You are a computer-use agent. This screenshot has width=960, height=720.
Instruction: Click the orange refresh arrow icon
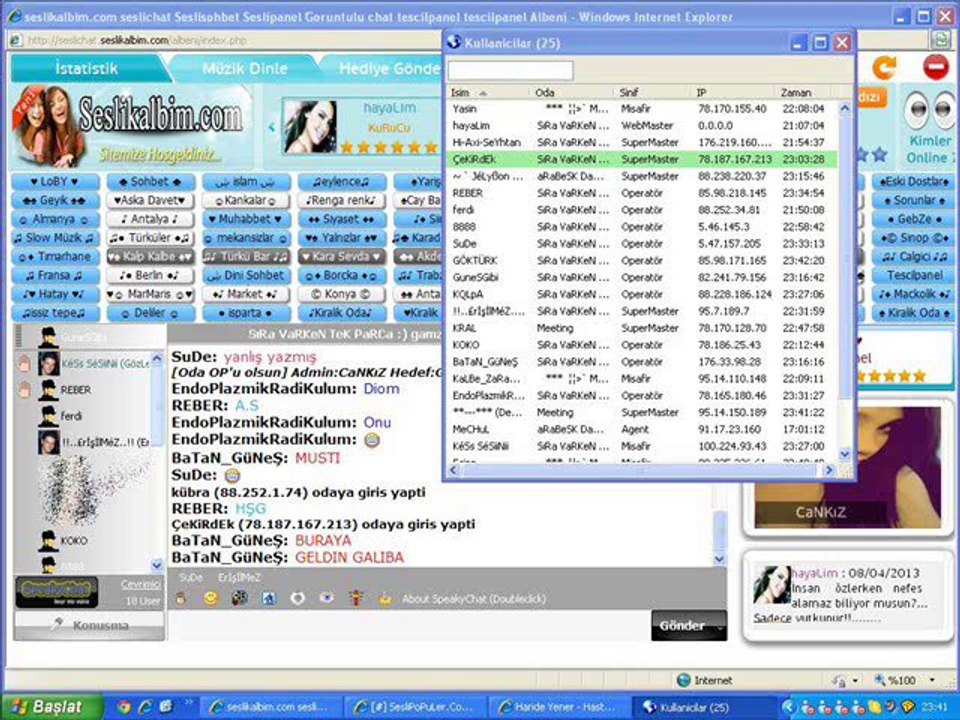pos(884,67)
